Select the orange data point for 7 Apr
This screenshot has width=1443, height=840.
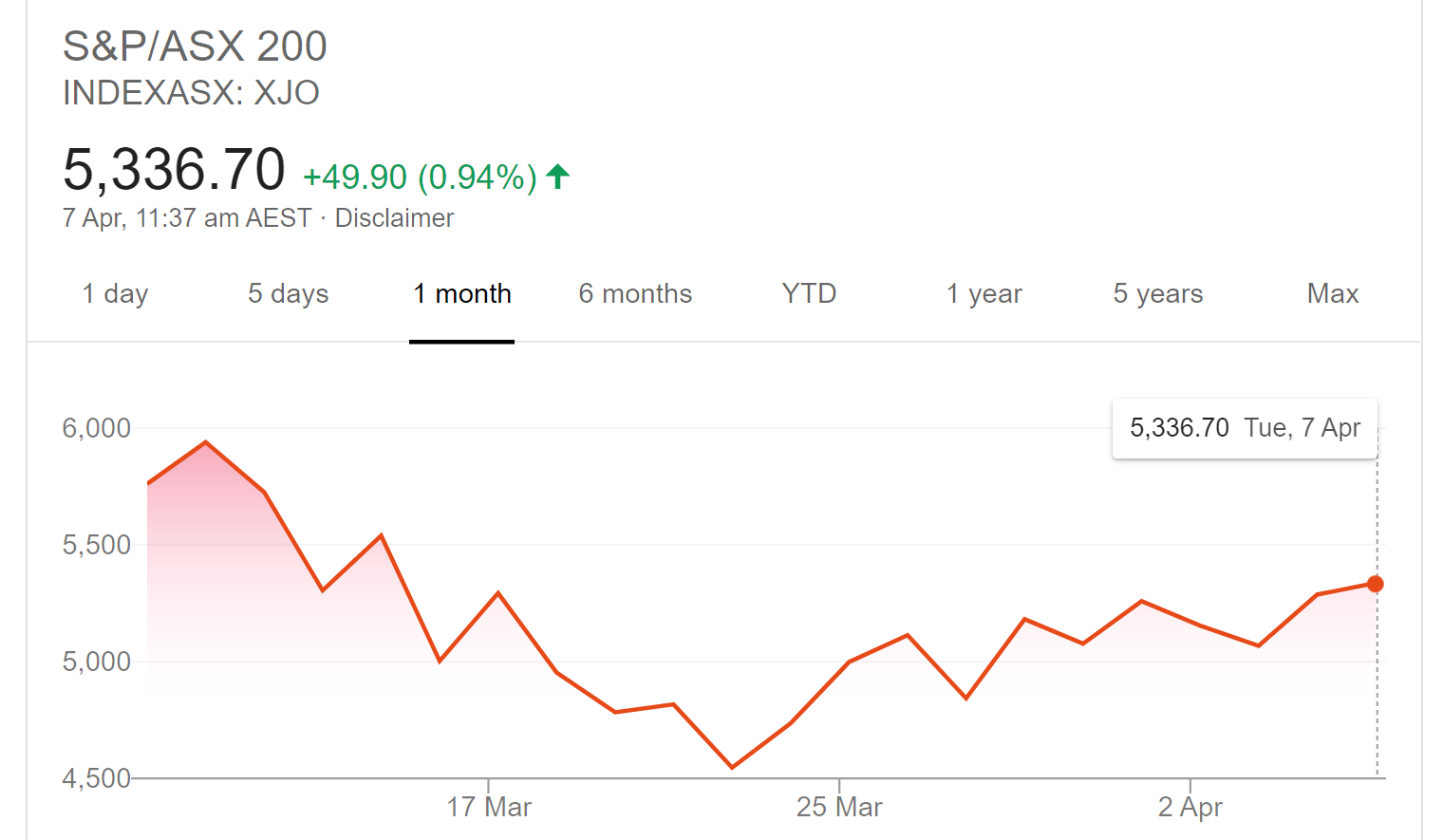pyautogui.click(x=1374, y=585)
